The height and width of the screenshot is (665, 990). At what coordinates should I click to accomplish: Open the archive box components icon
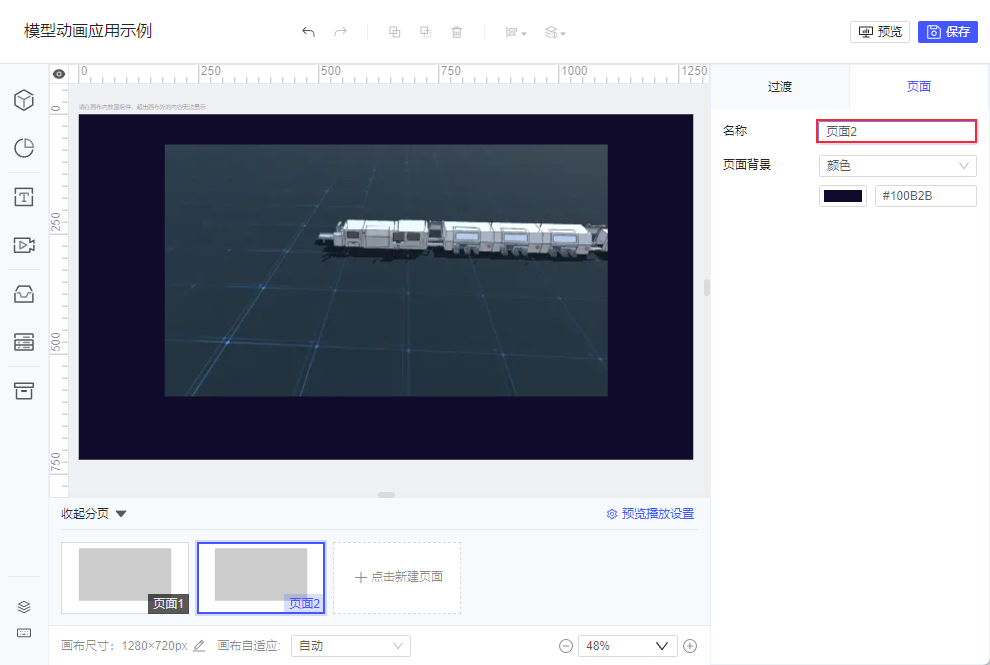pos(24,390)
